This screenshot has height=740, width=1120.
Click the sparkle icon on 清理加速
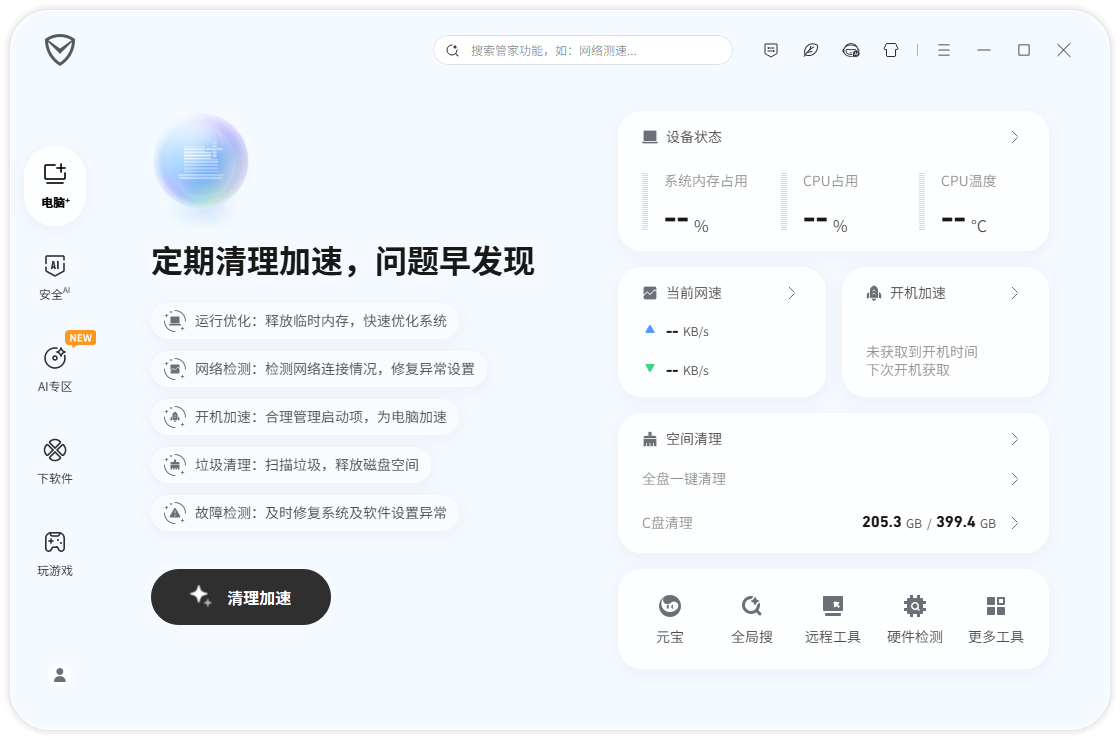pyautogui.click(x=200, y=596)
